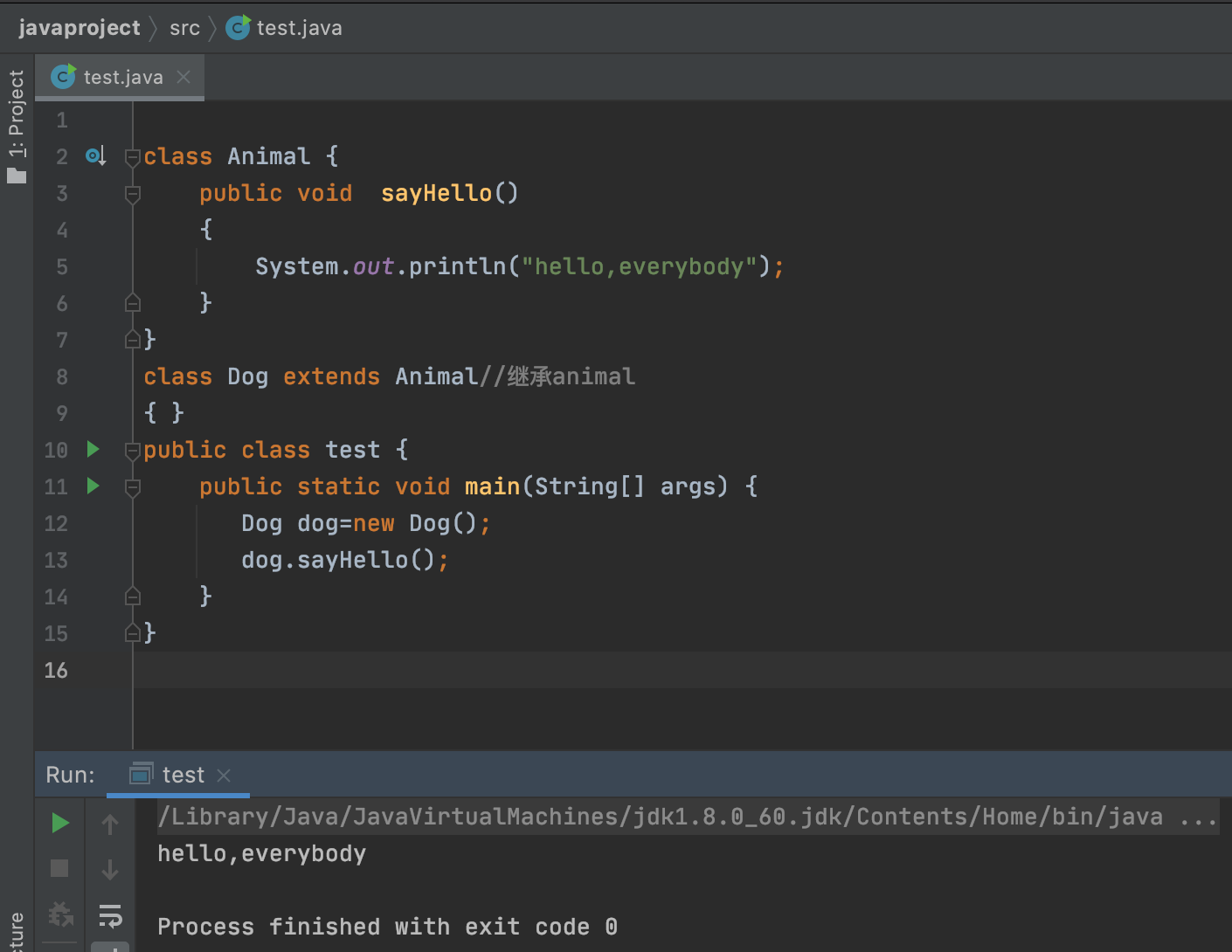The height and width of the screenshot is (952, 1232).
Task: Select the test tab in Run panel
Action: tap(183, 775)
